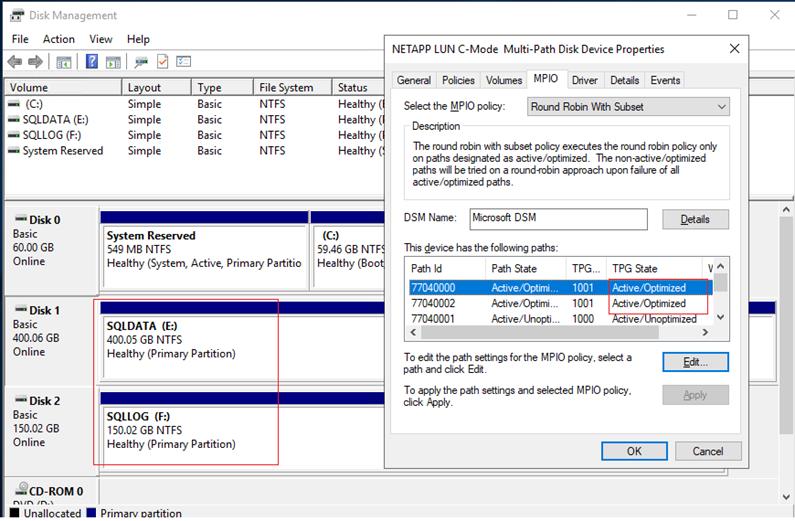
Task: Open the File menu
Action: pyautogui.click(x=20, y=39)
